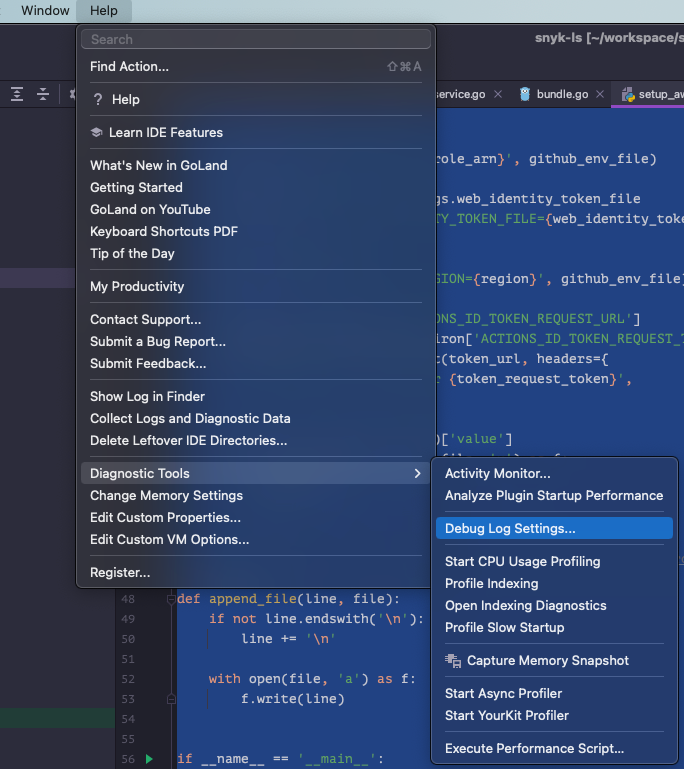Click Show Log in Finder
Screen dimensions: 684x769
pyautogui.click(x=147, y=397)
